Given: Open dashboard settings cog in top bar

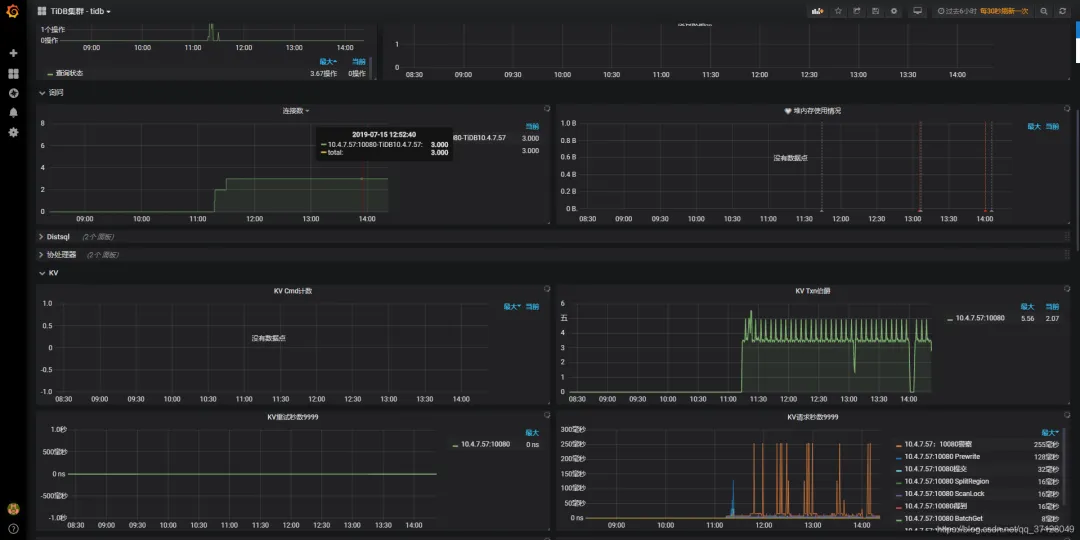Looking at the screenshot, I should 894,11.
